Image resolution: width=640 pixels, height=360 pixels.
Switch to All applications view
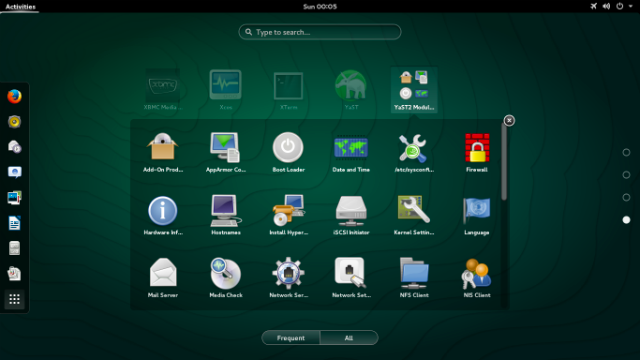349,338
